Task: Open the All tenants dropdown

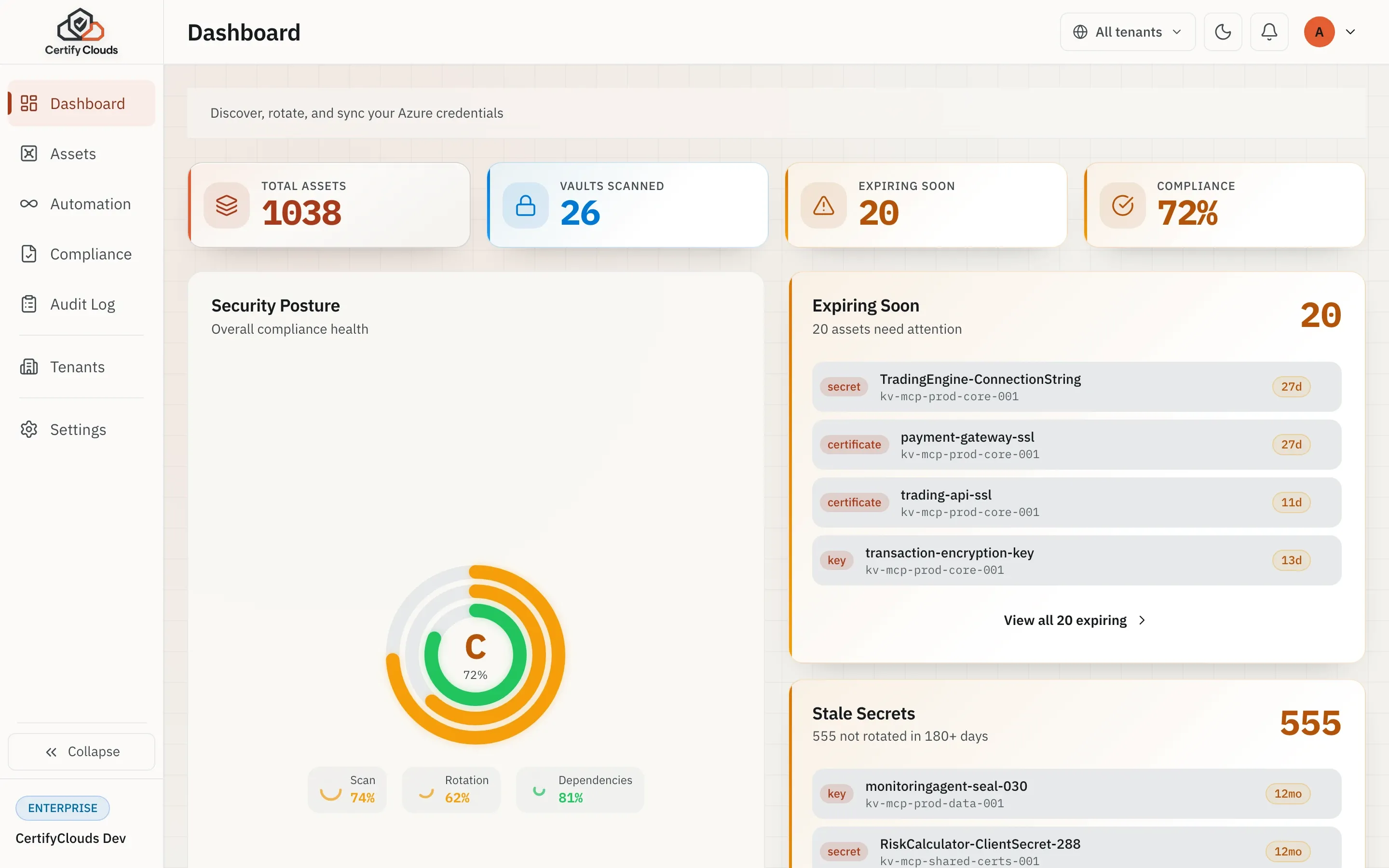Action: tap(1127, 32)
